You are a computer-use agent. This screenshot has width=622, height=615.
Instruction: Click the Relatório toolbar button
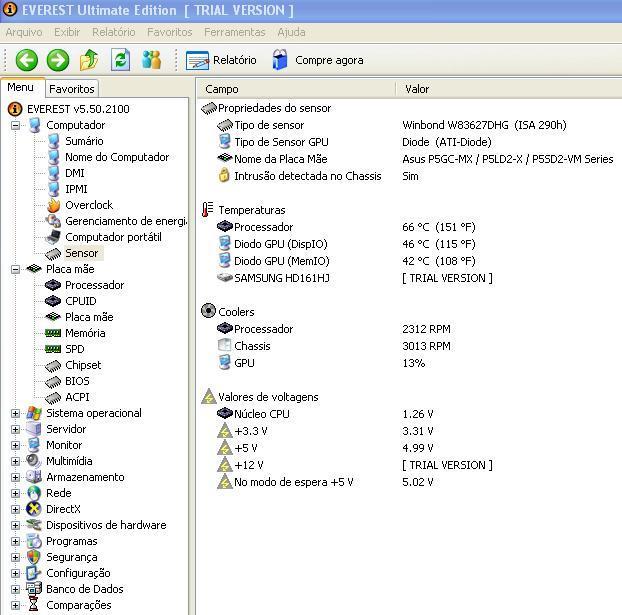pos(222,60)
